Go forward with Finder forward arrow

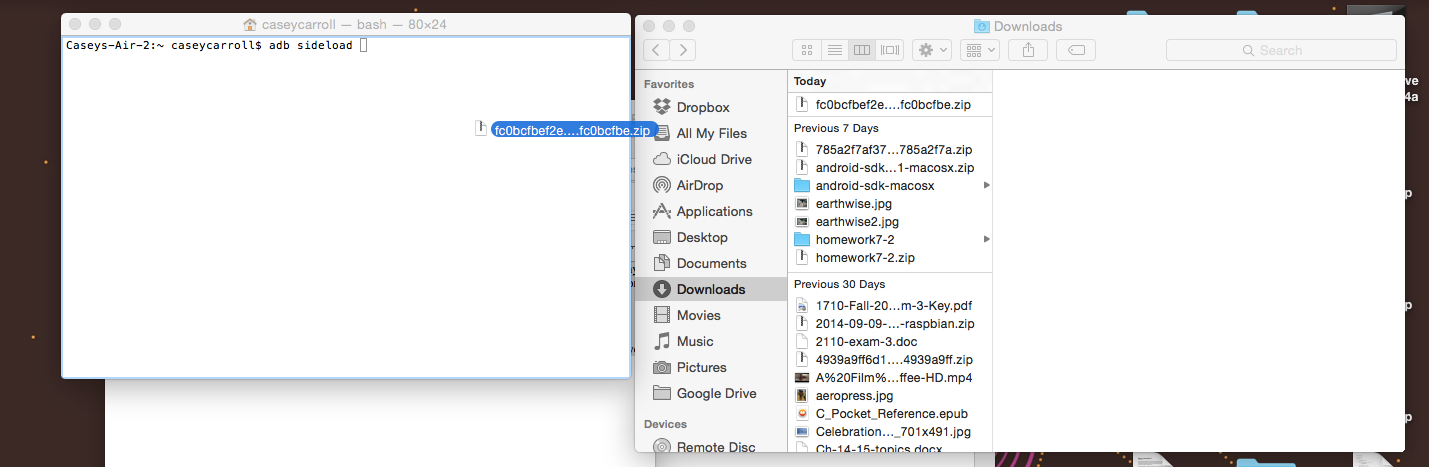pyautogui.click(x=683, y=50)
